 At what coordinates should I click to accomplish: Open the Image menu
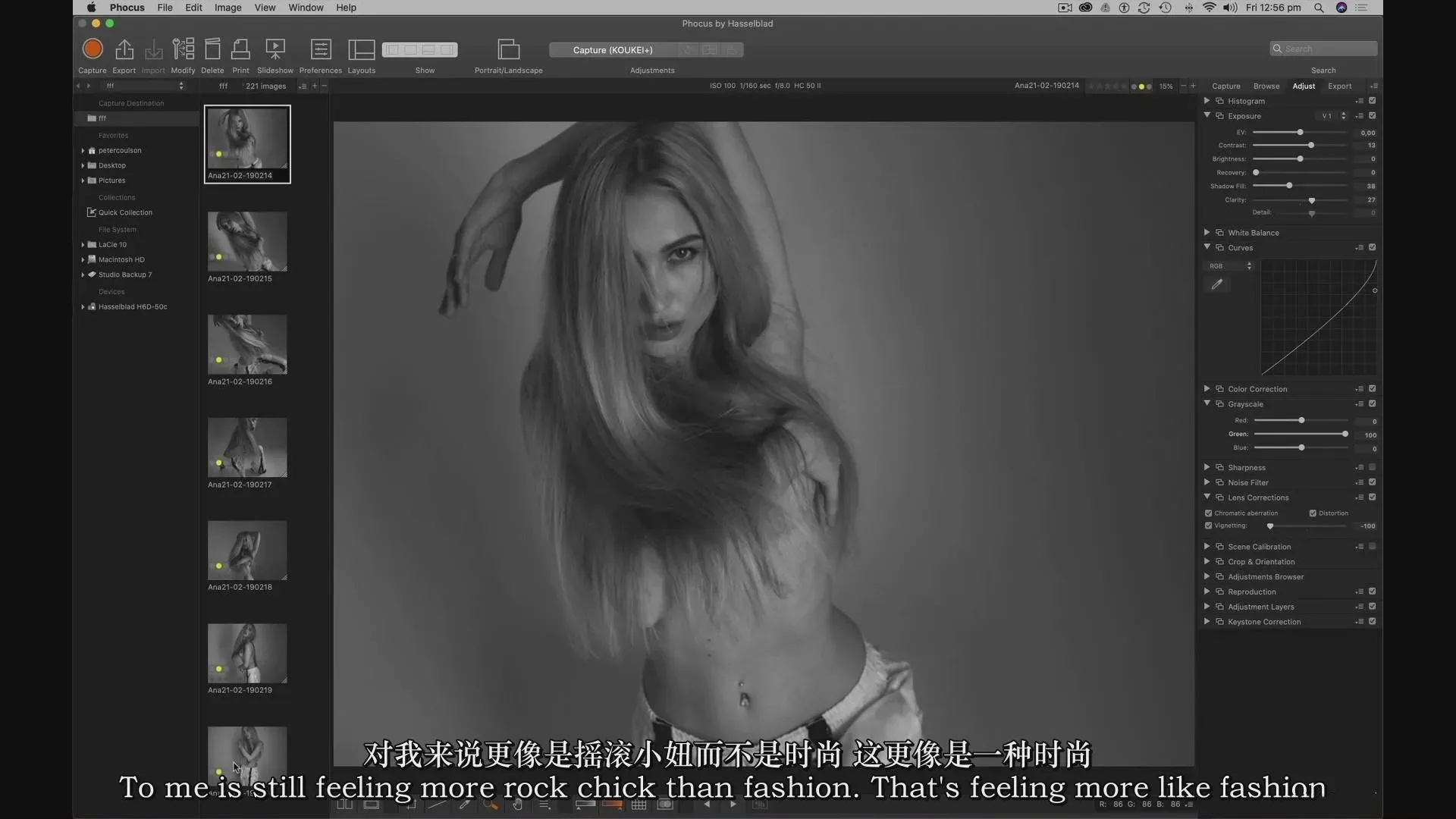tap(227, 8)
